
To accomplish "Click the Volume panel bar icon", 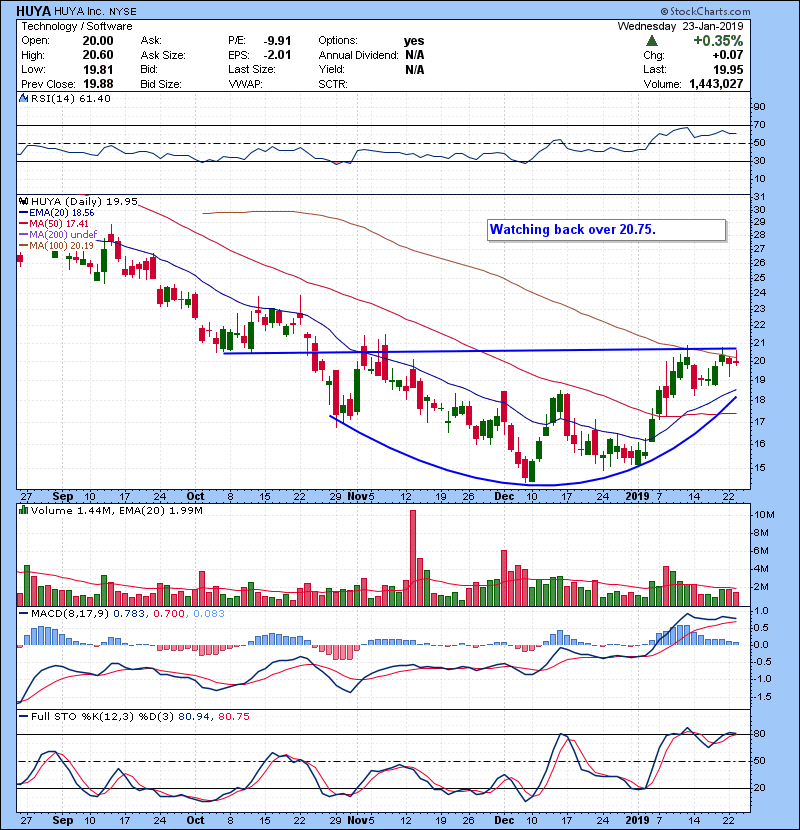I will pos(23,510).
